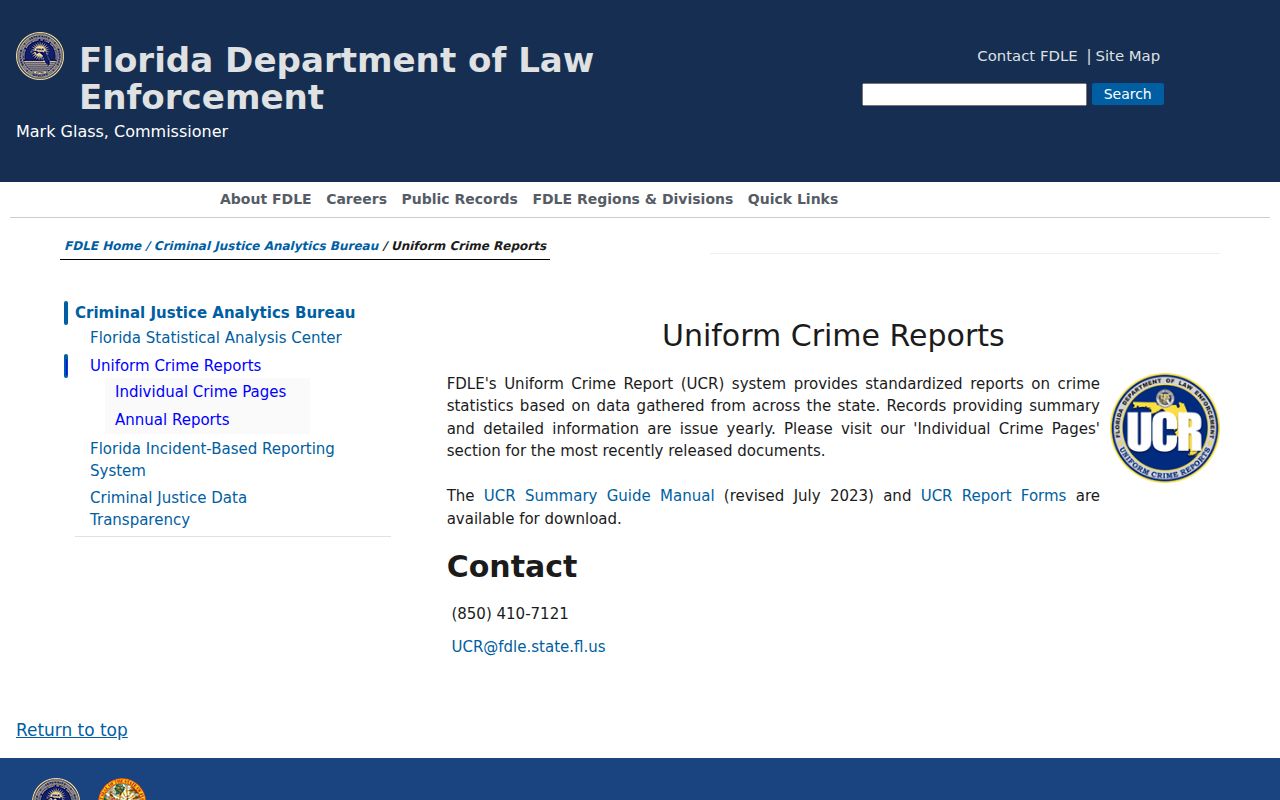Click the Search button
1280x800 pixels.
tap(1128, 94)
